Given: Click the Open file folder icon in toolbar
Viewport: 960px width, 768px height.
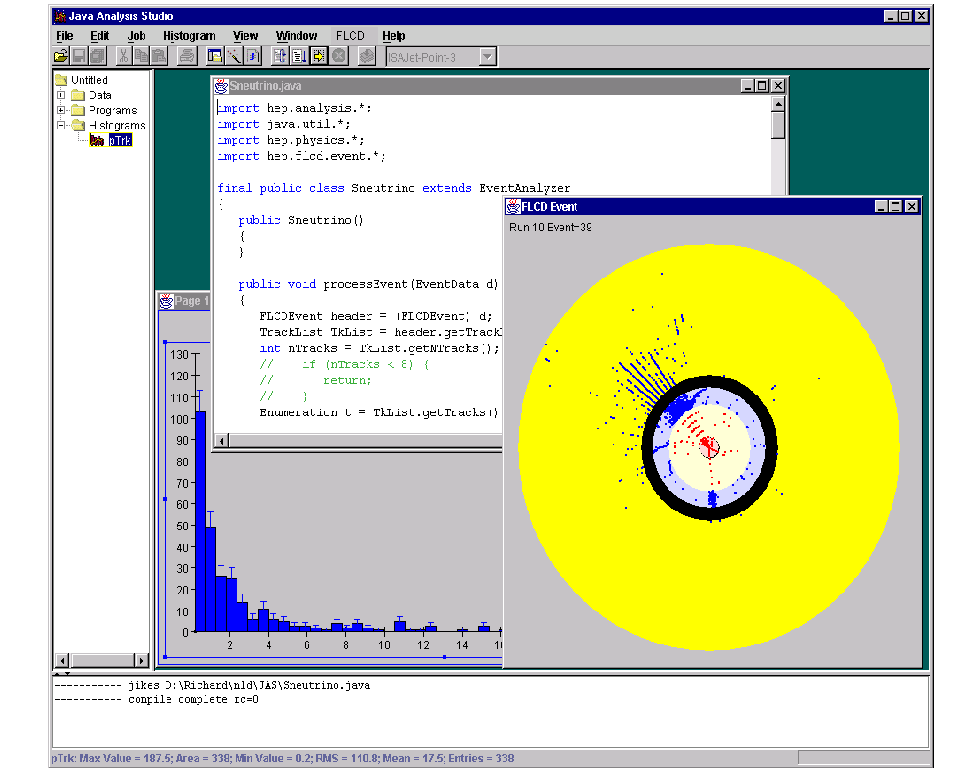Looking at the screenshot, I should [61, 56].
